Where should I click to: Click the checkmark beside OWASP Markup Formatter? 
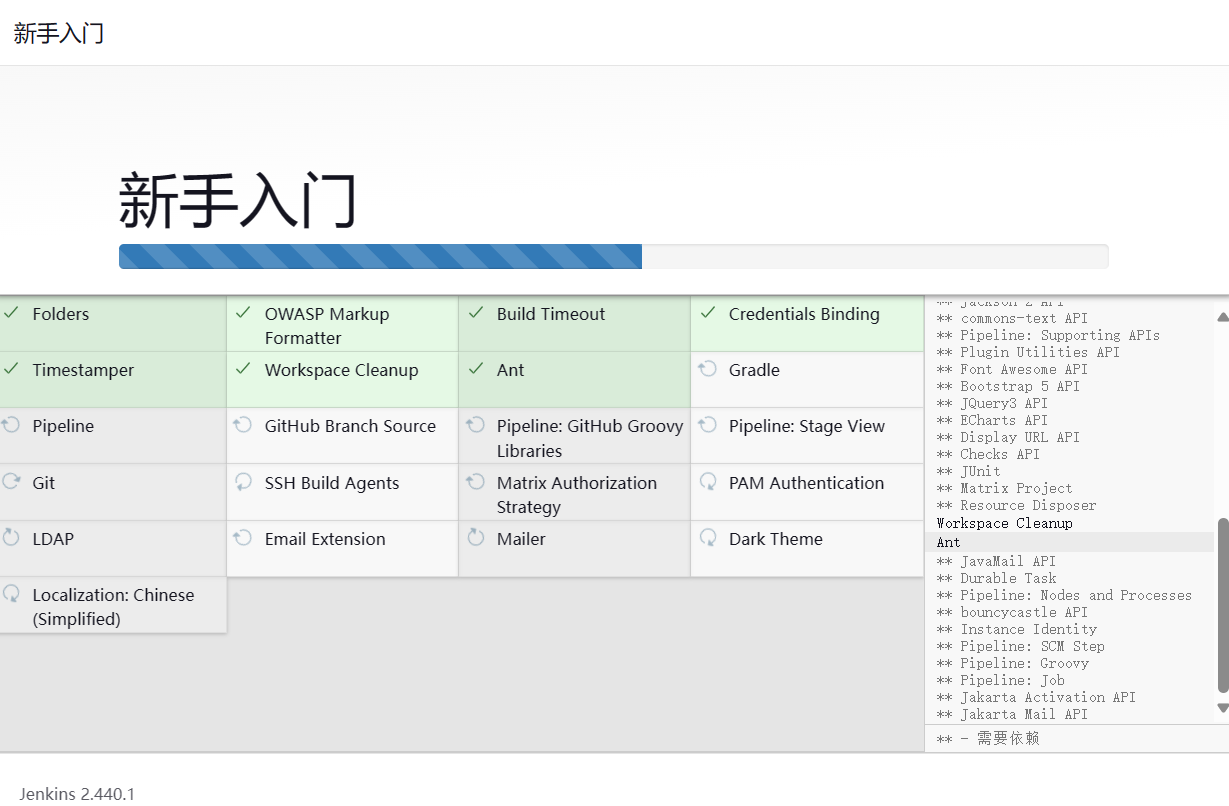[243, 313]
